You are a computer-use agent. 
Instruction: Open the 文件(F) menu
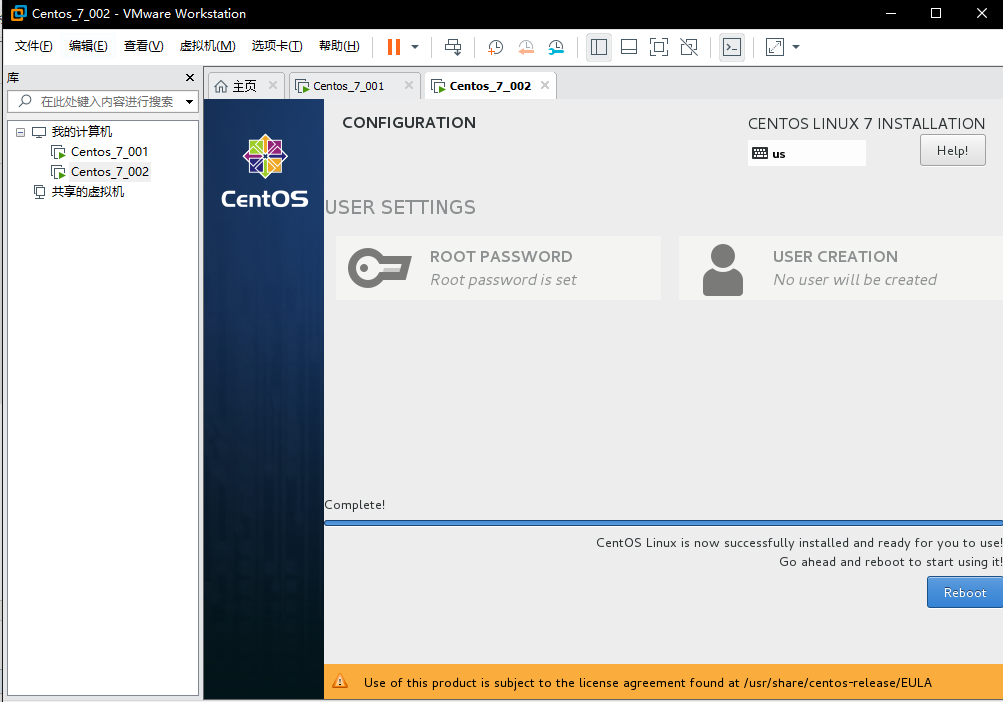coord(33,46)
